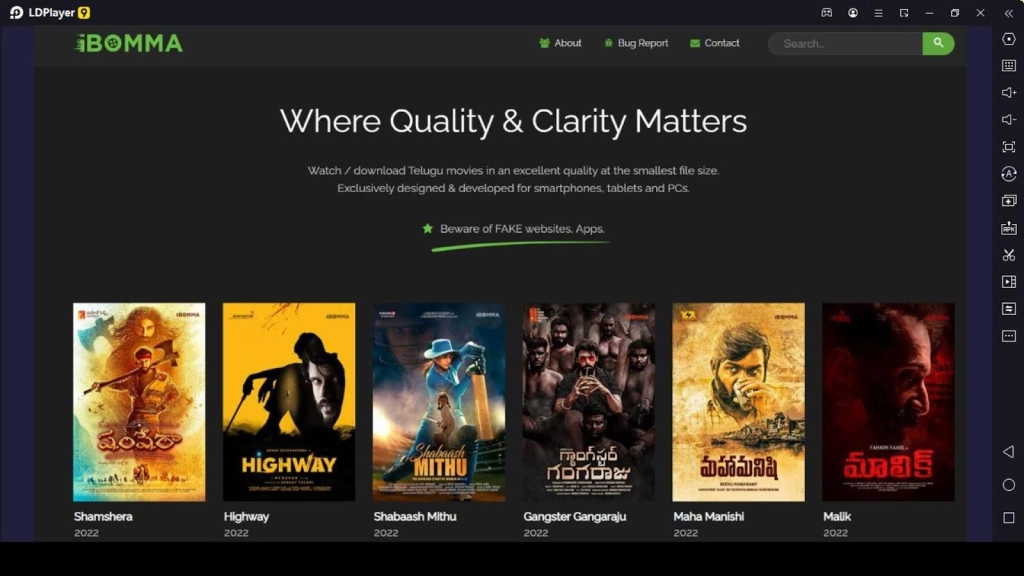Click the LDPlayer logo in title bar
This screenshot has height=576, width=1024.
click(x=50, y=12)
